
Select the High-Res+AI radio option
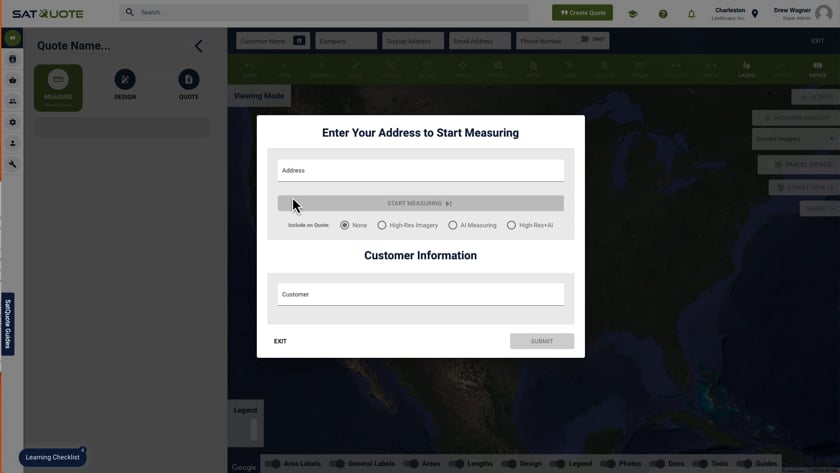click(x=511, y=225)
